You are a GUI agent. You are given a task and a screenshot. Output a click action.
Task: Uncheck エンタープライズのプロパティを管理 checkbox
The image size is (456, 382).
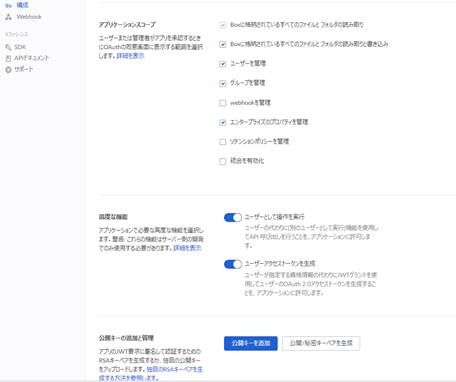tap(223, 123)
